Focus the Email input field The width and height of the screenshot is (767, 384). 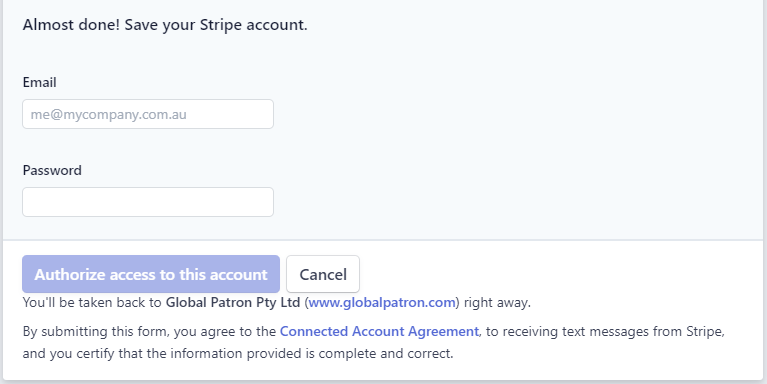coord(148,114)
